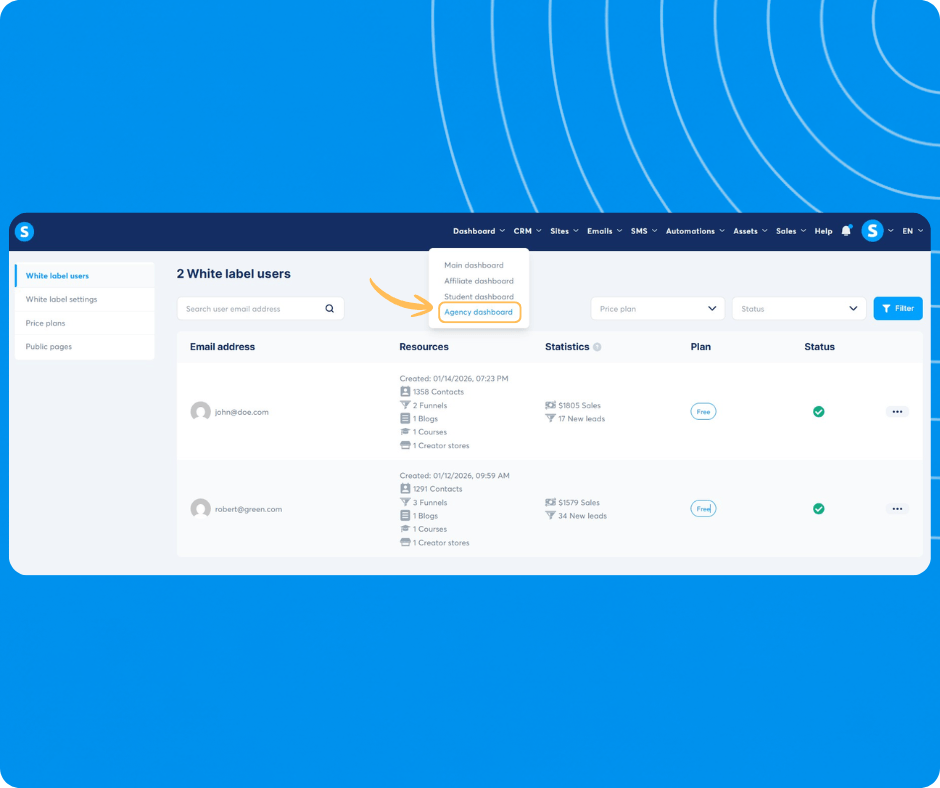Select Main dashboard menu entry
940x788 pixels.
[x=474, y=265]
